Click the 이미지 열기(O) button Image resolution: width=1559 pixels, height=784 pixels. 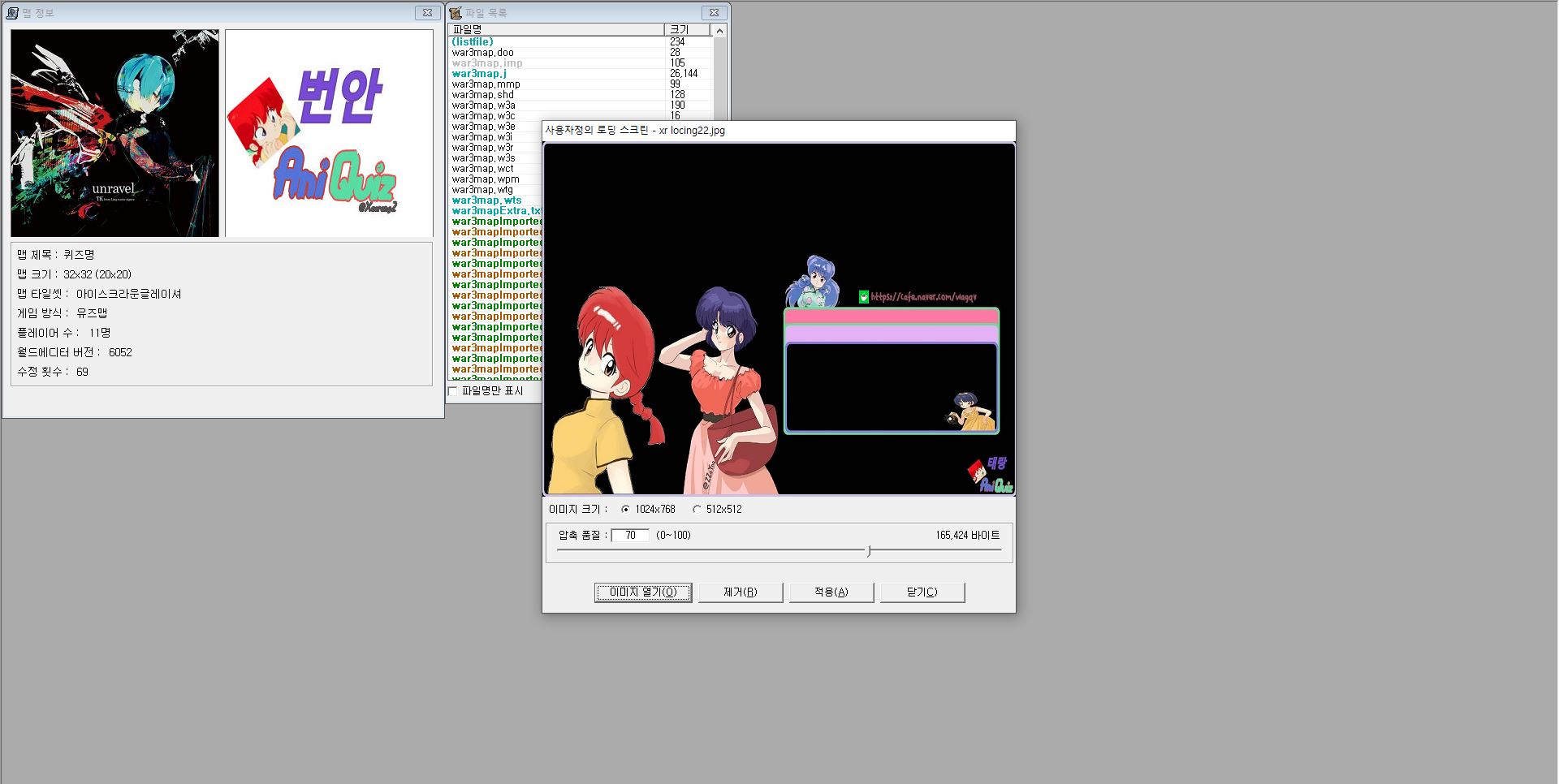643,592
